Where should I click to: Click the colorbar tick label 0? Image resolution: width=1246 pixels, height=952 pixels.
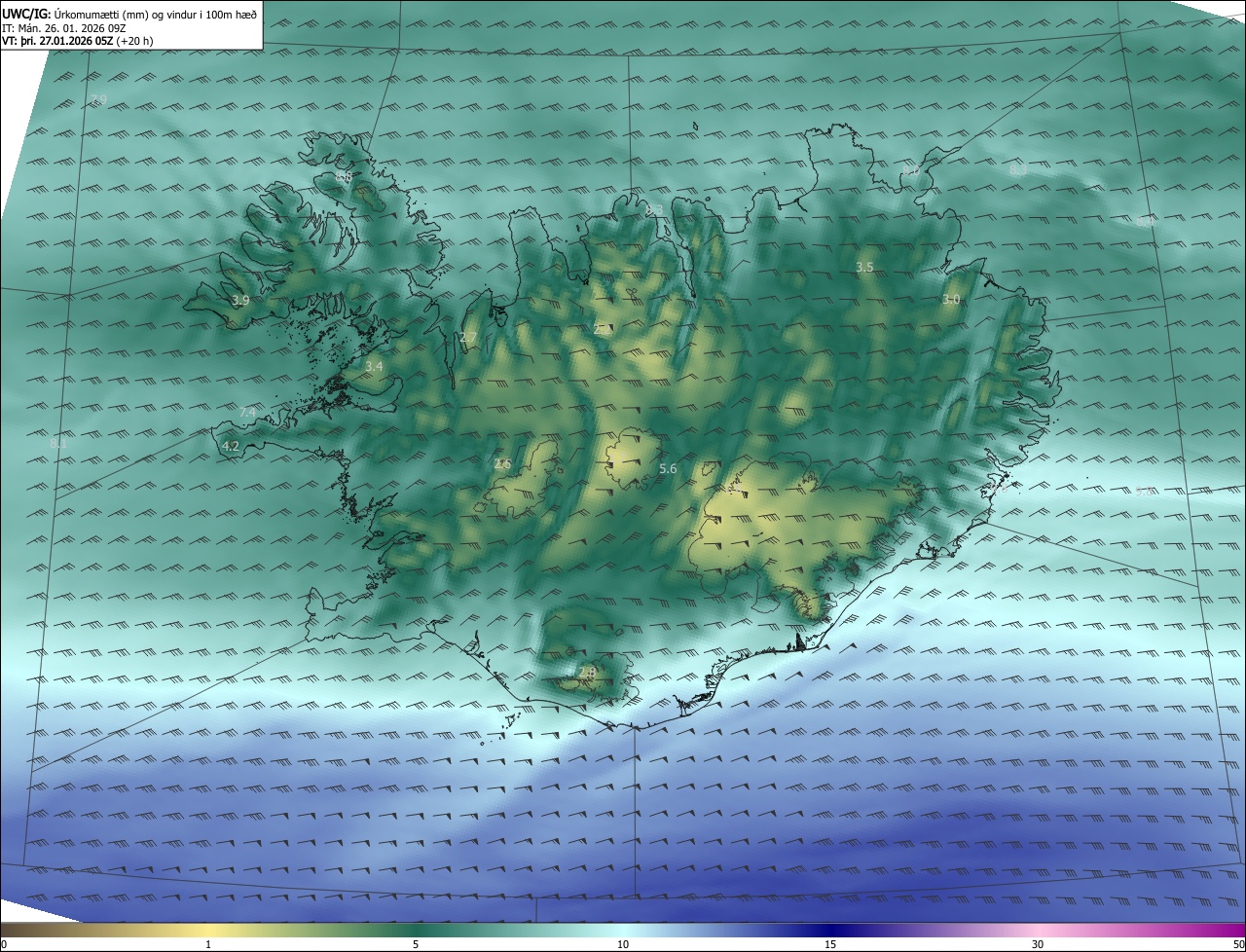click(3, 944)
